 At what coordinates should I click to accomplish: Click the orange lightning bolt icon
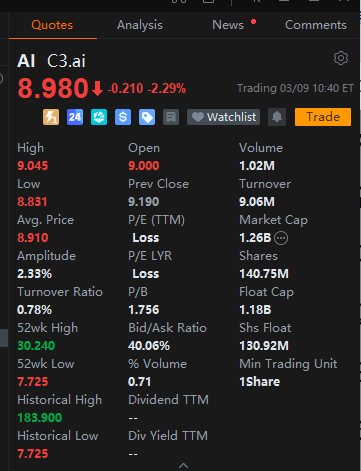(x=51, y=117)
